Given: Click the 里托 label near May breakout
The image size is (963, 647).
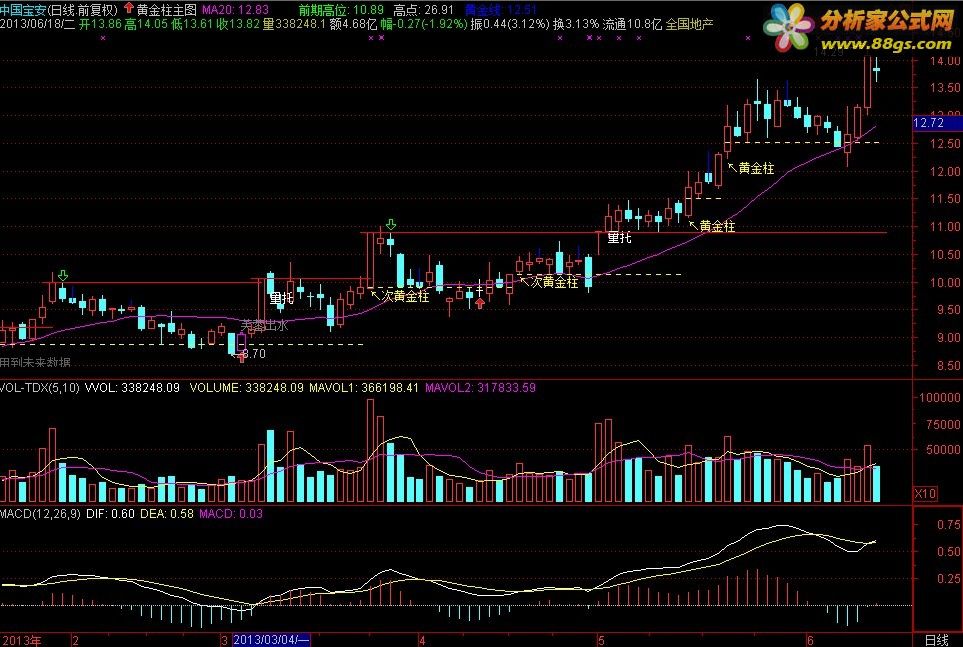Looking at the screenshot, I should [619, 237].
